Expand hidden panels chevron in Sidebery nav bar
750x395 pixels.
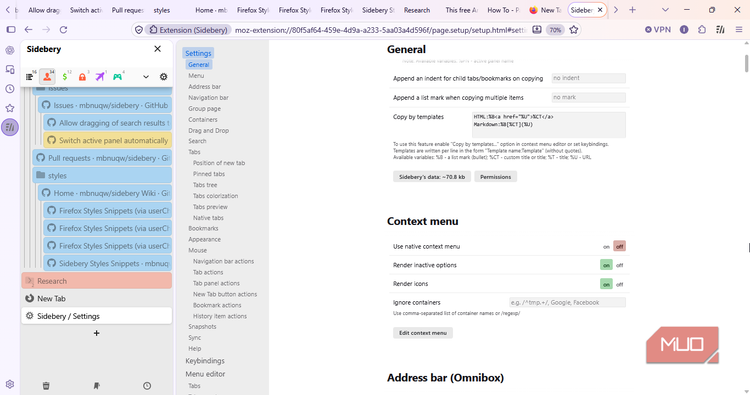(146, 77)
